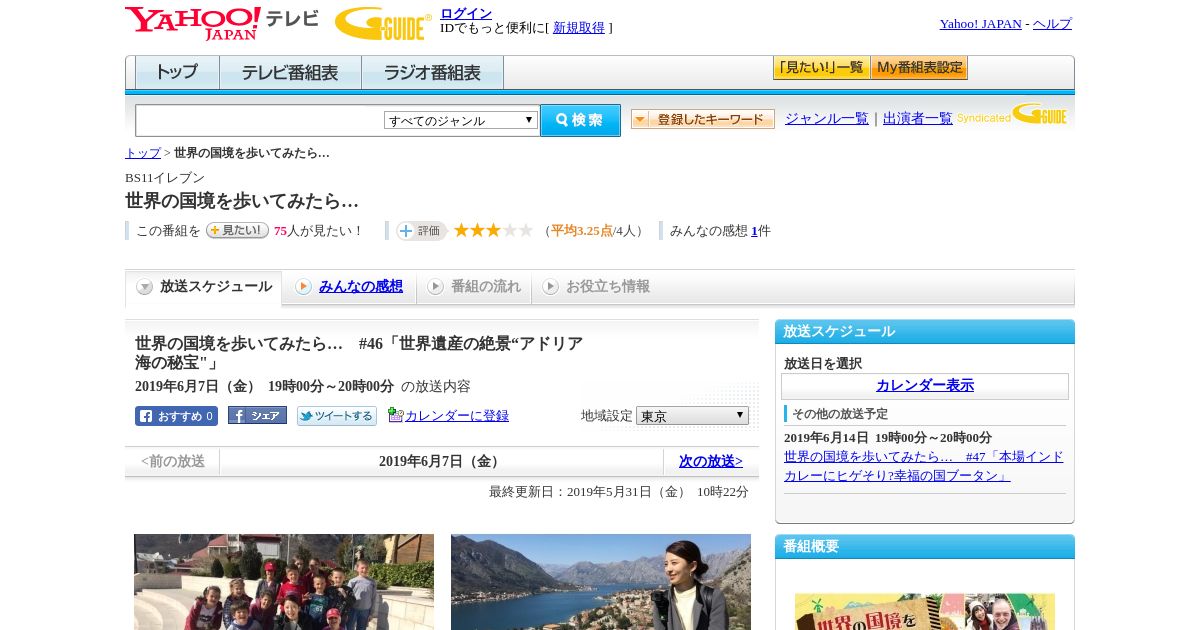Open the 地域設定 東京 dropdown
The image size is (1200, 630).
[x=692, y=415]
